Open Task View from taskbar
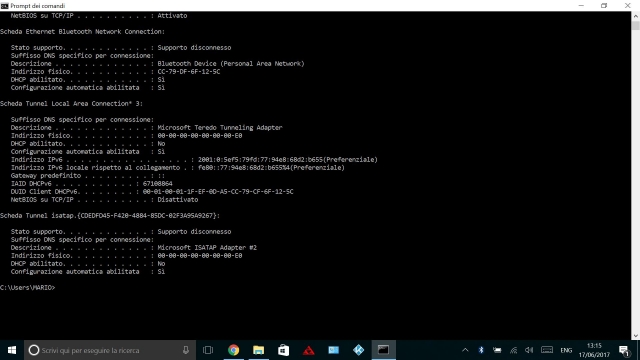This screenshot has height=360, width=640. (208, 350)
